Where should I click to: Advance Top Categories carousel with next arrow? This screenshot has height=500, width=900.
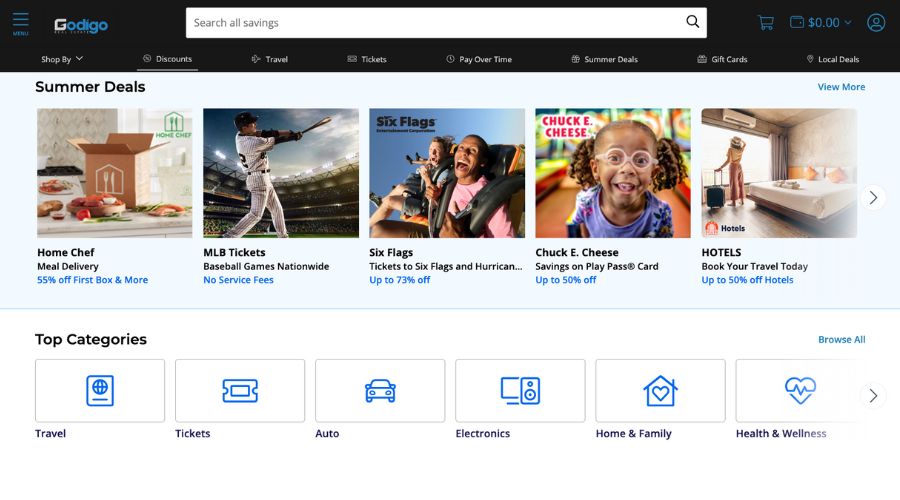coord(873,396)
